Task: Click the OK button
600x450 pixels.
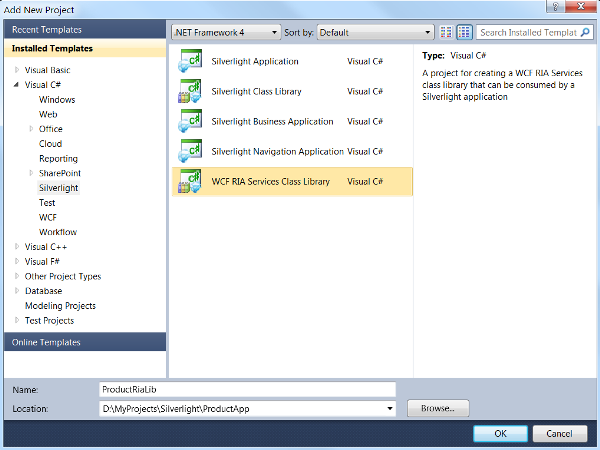Action: [x=500, y=434]
